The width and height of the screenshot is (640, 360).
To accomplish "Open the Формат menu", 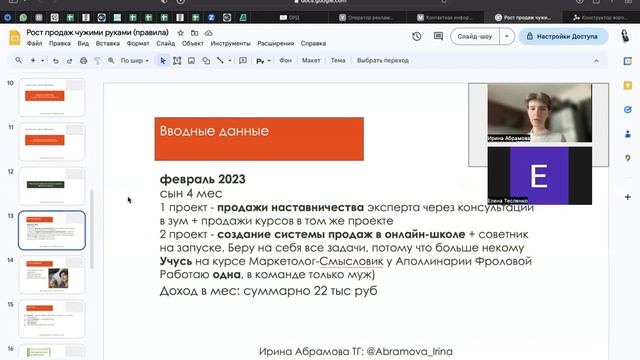I will [x=138, y=43].
